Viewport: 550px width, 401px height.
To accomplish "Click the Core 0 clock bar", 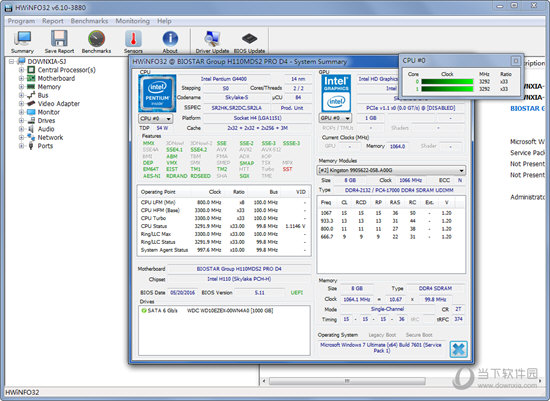I will pos(447,82).
